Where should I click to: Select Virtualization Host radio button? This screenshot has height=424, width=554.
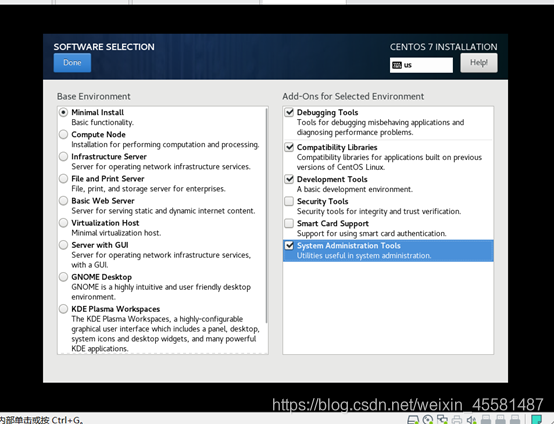(63, 223)
